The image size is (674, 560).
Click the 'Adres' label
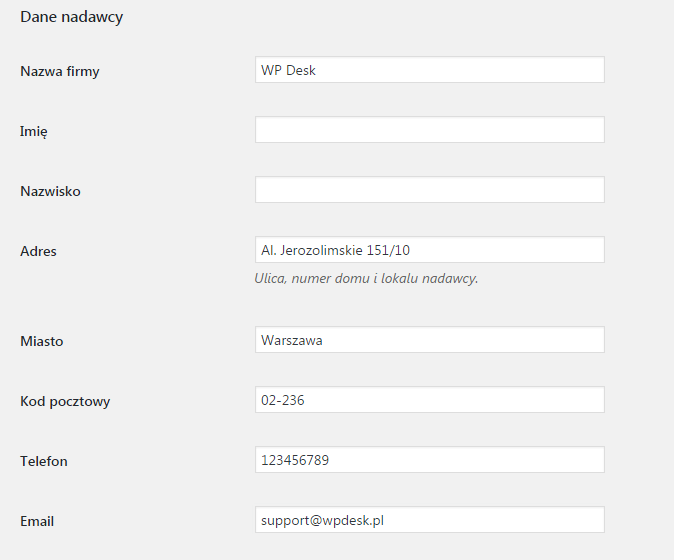click(x=38, y=251)
